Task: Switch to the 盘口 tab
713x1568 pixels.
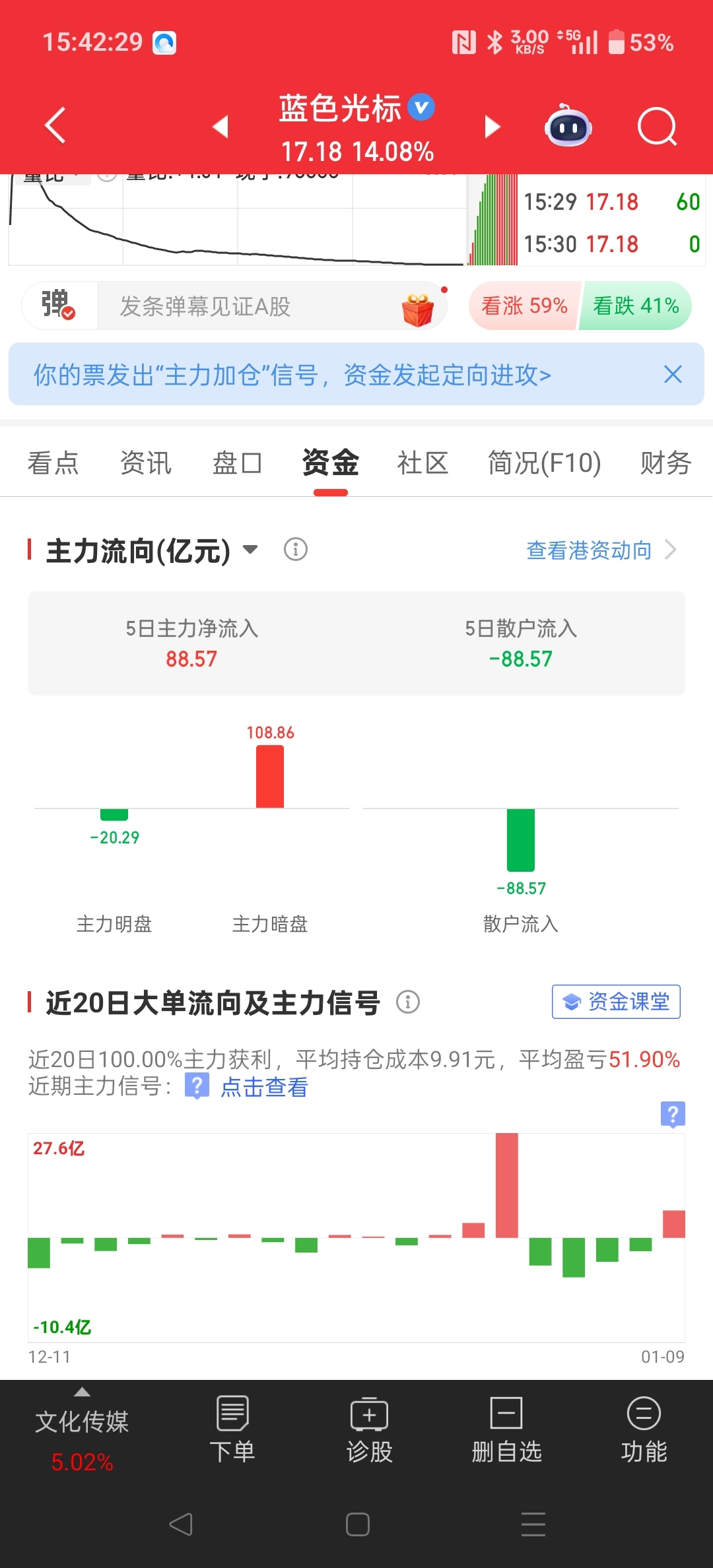Action: coord(237,463)
